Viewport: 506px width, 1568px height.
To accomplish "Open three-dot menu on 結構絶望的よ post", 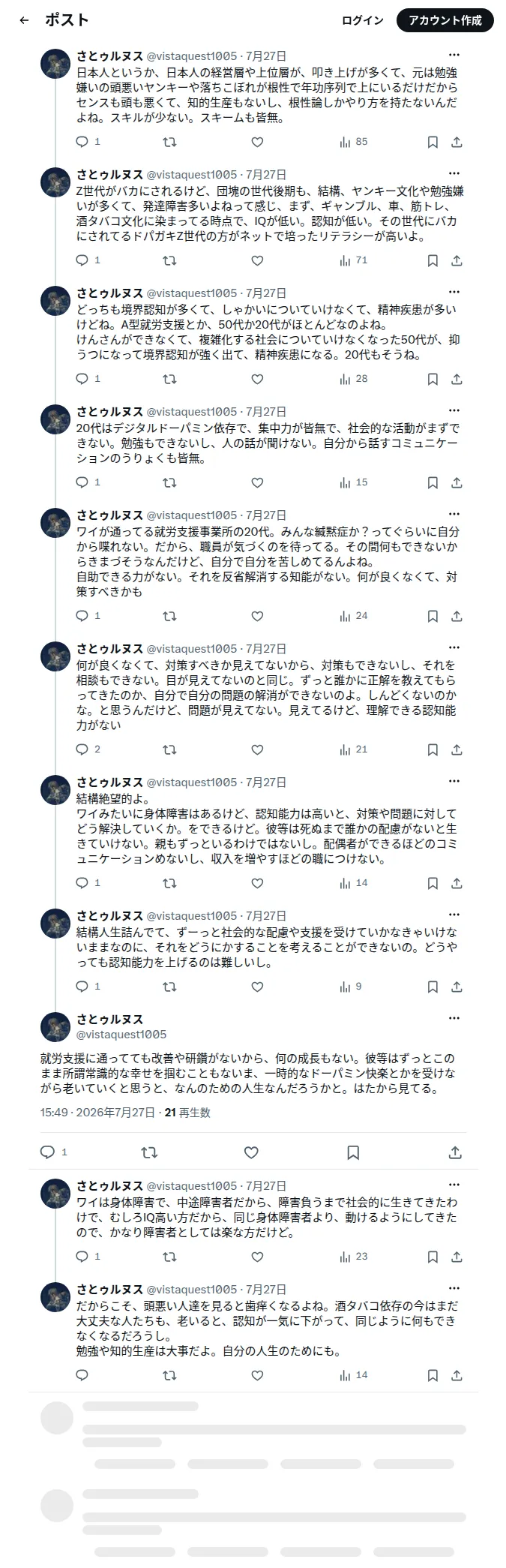I will click(x=454, y=781).
